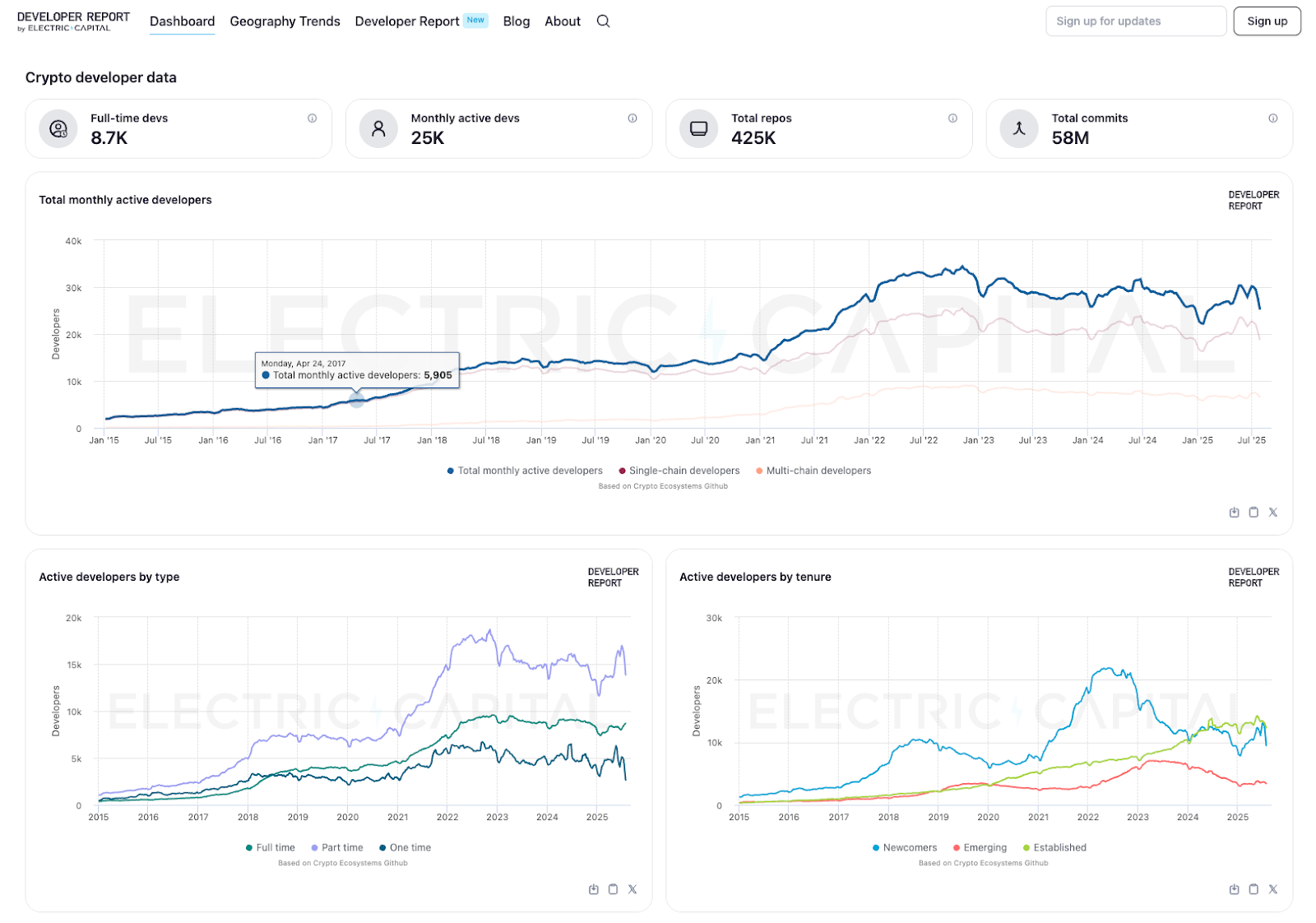The width and height of the screenshot is (1316, 923).
Task: Toggle Established series in tenure legend
Action: 1059,847
